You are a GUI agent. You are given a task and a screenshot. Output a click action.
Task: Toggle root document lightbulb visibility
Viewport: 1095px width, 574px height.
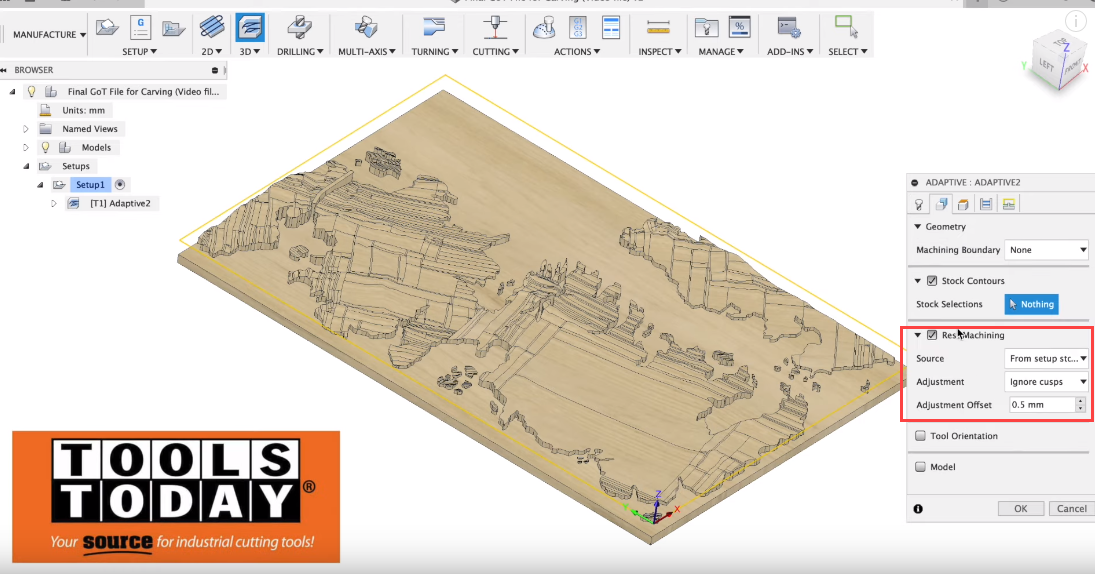pyautogui.click(x=31, y=91)
